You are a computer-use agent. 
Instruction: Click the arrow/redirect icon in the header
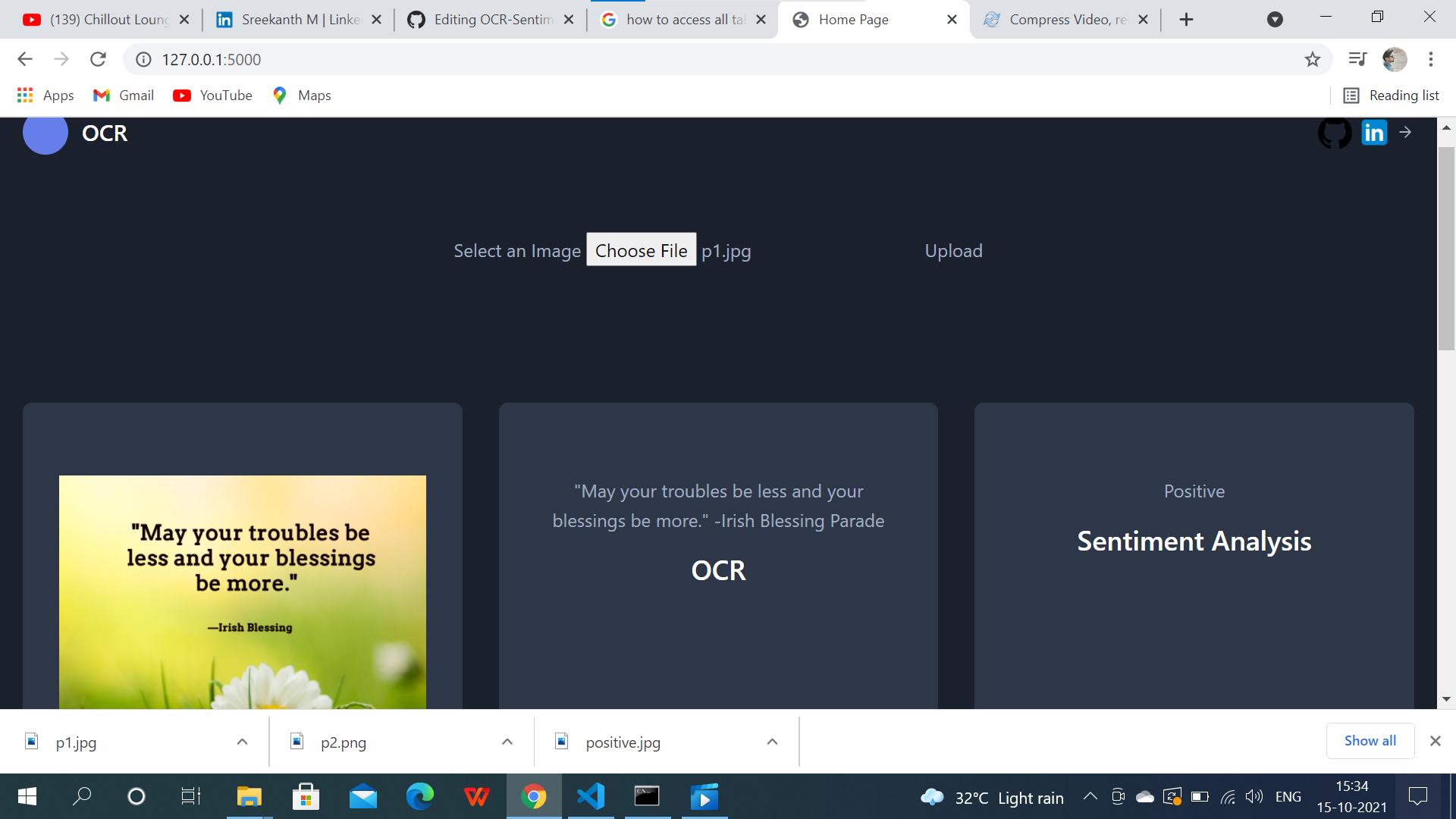pyautogui.click(x=1406, y=131)
